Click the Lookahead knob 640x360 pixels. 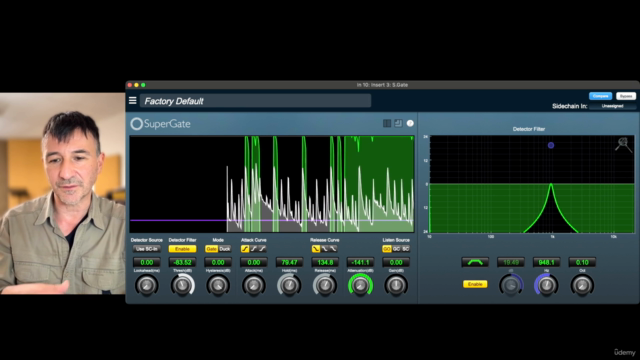147,285
